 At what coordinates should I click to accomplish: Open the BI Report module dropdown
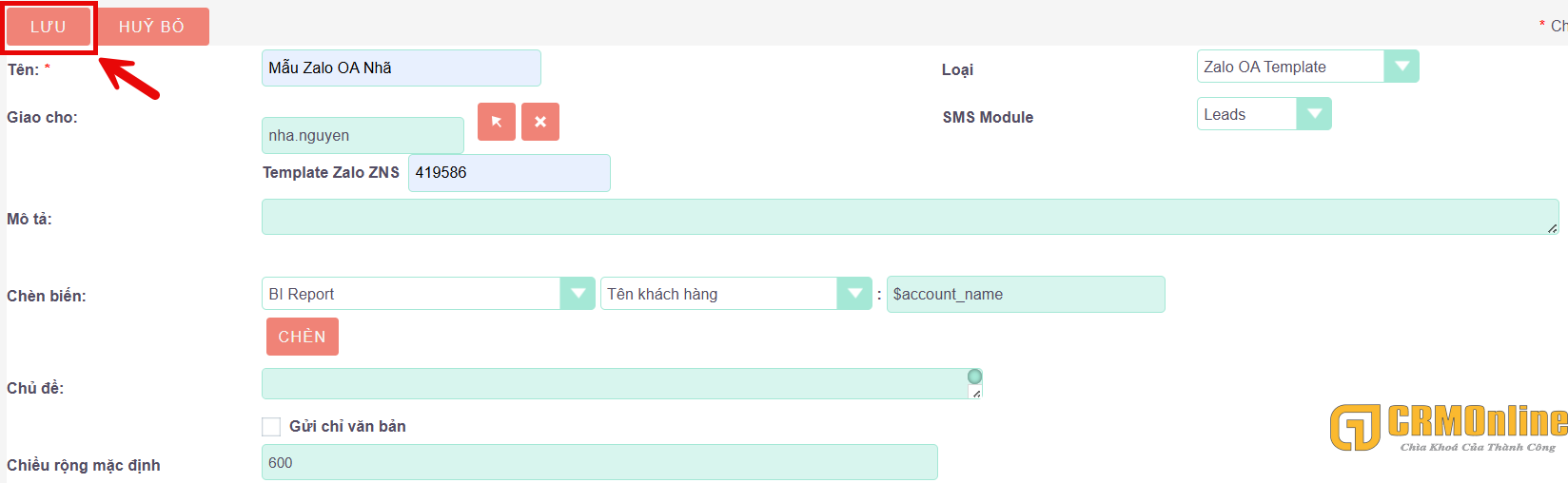pos(577,294)
